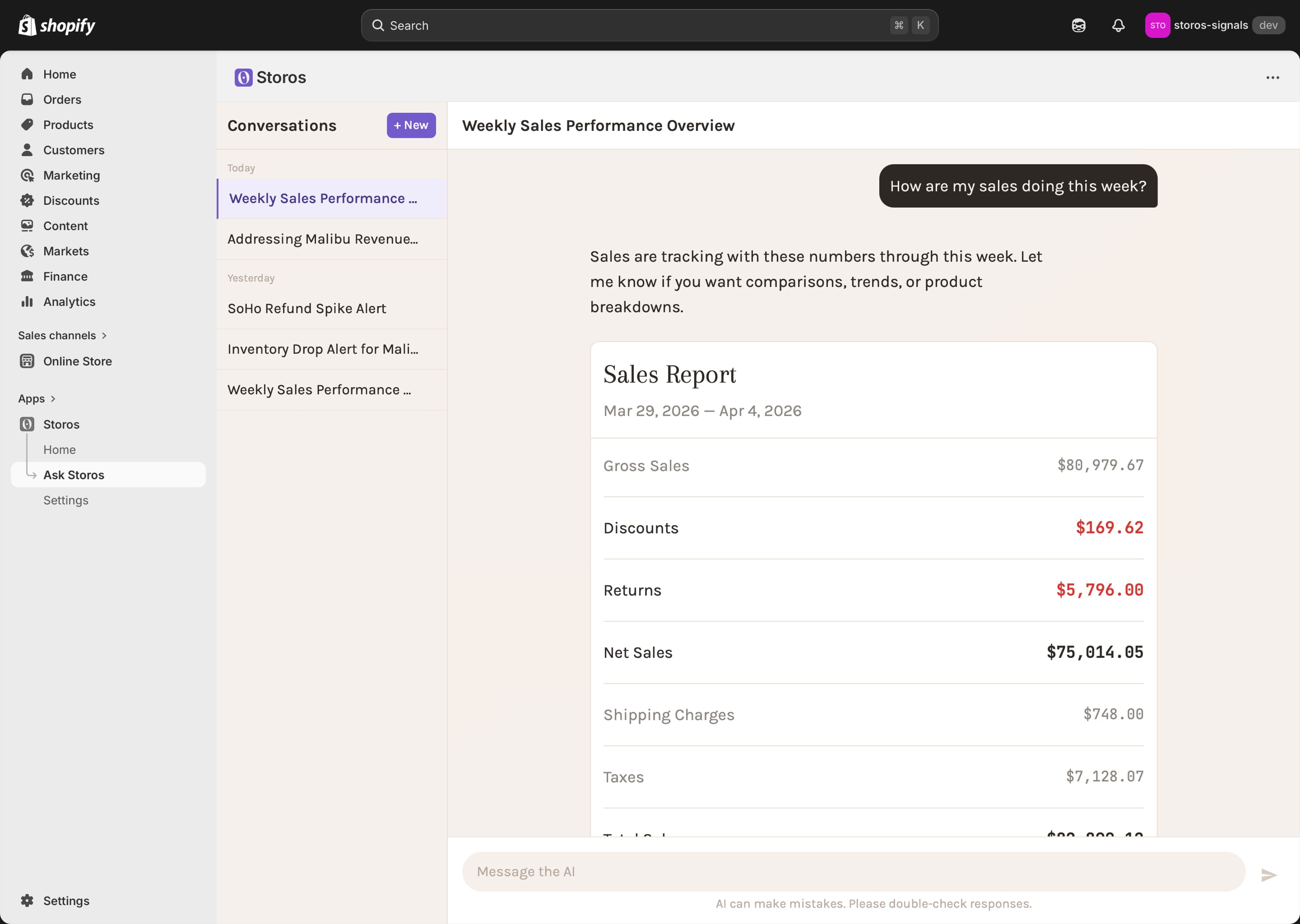
Task: Open Shopify admin notifications bell
Action: coord(1117,25)
